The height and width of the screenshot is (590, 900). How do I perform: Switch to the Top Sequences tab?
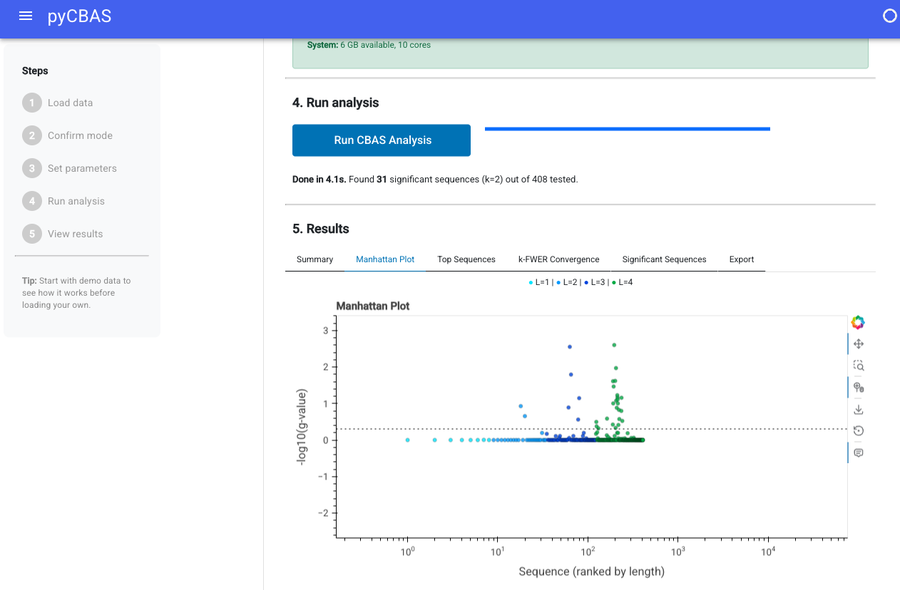(466, 259)
